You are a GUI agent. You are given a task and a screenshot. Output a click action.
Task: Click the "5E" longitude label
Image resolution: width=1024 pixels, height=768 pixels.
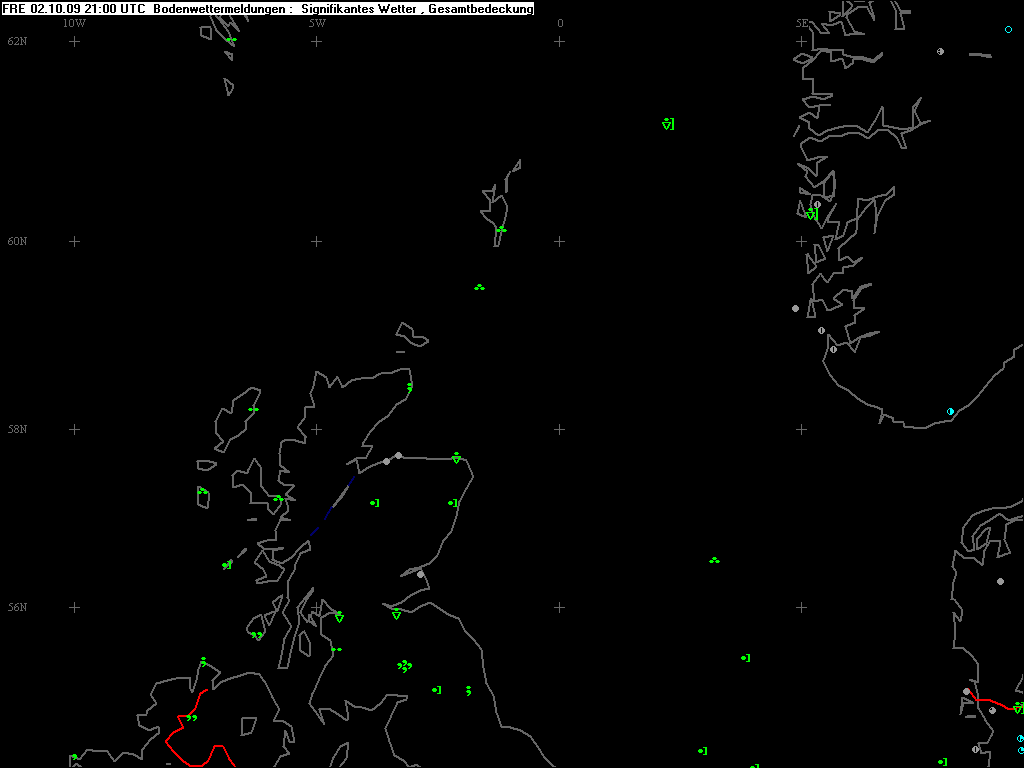point(801,23)
